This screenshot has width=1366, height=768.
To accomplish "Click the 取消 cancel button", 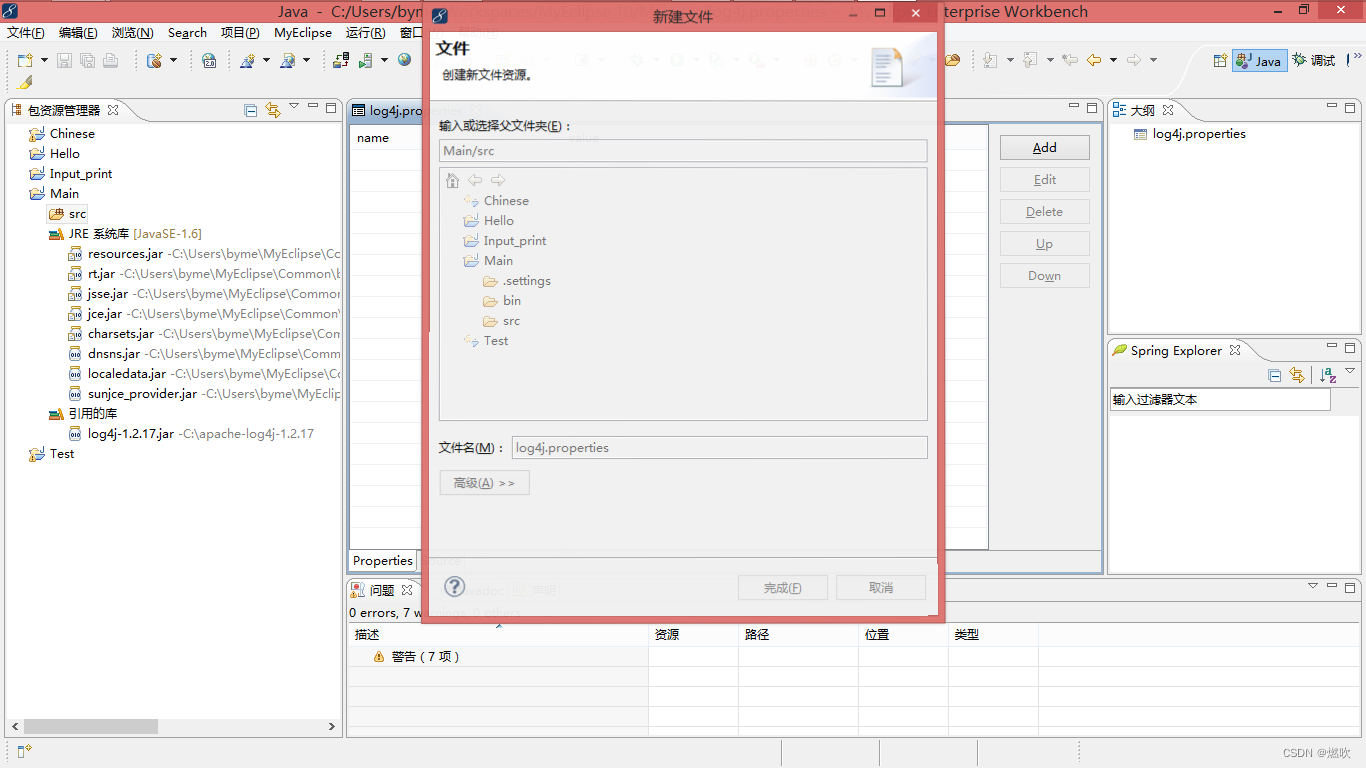I will [x=881, y=588].
